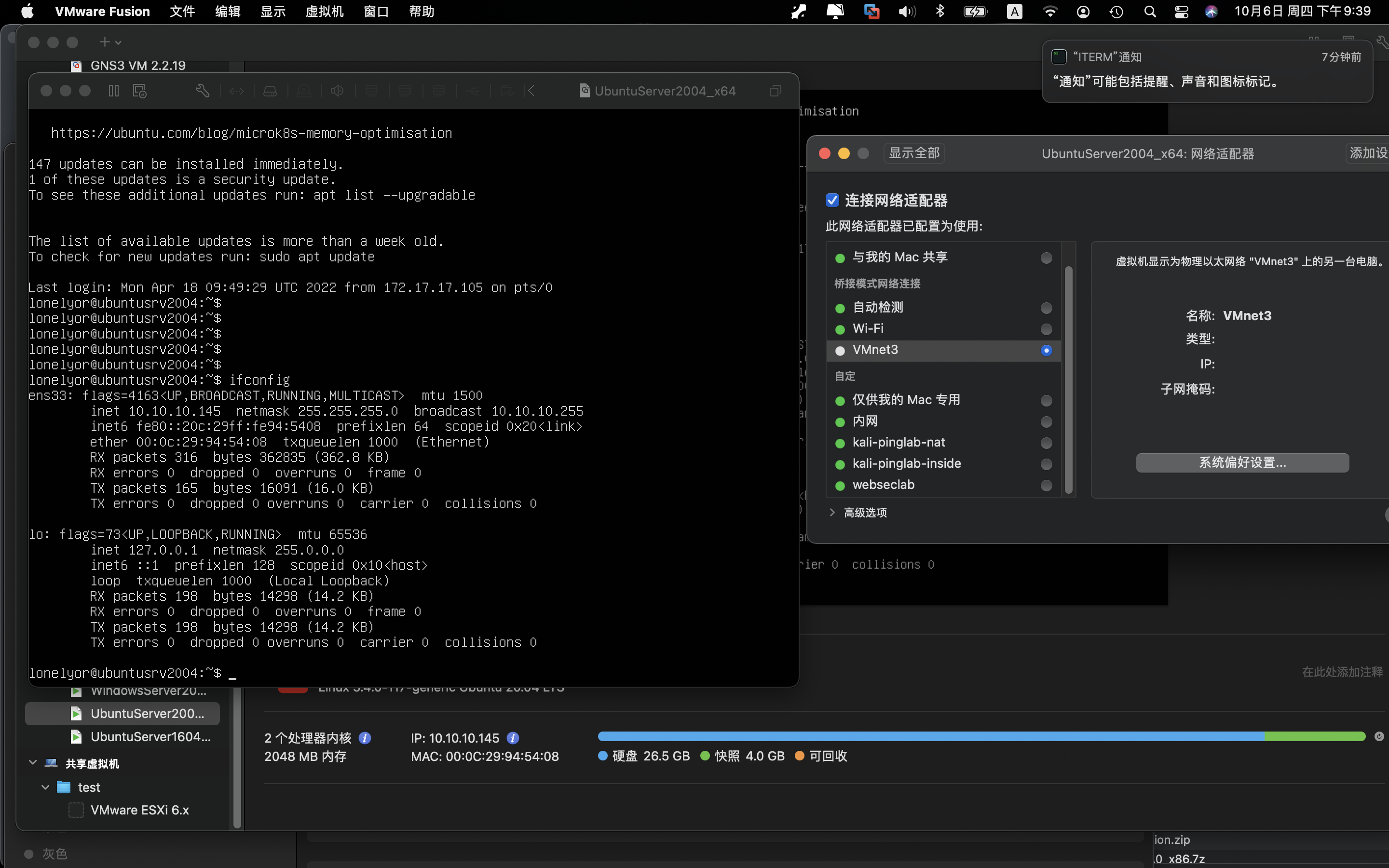
Task: Select UbuntuServer1604... in library list
Action: [122, 736]
